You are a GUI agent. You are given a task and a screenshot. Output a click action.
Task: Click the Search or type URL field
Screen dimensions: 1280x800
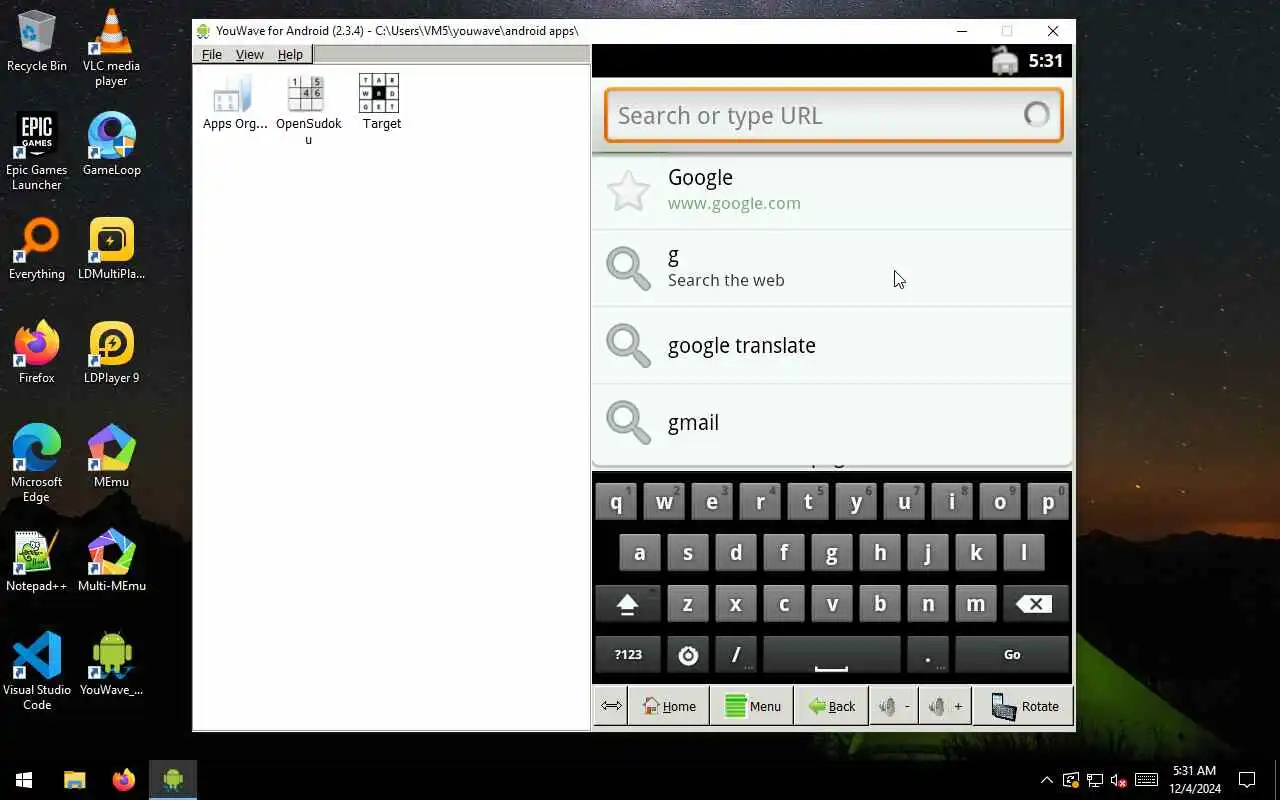[x=833, y=115]
